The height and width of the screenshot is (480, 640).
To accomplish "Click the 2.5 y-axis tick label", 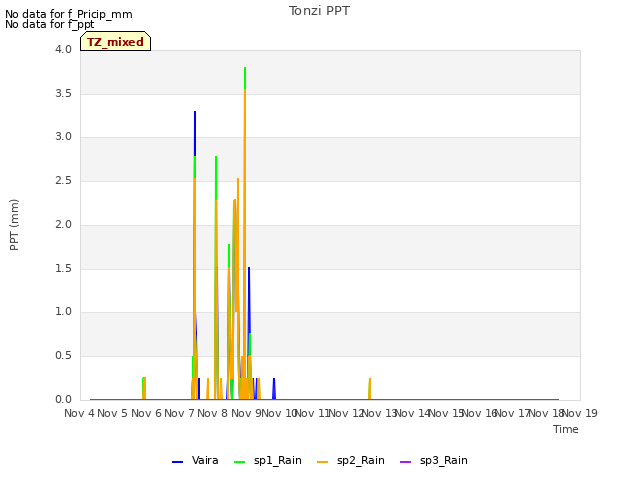I will (x=63, y=181).
